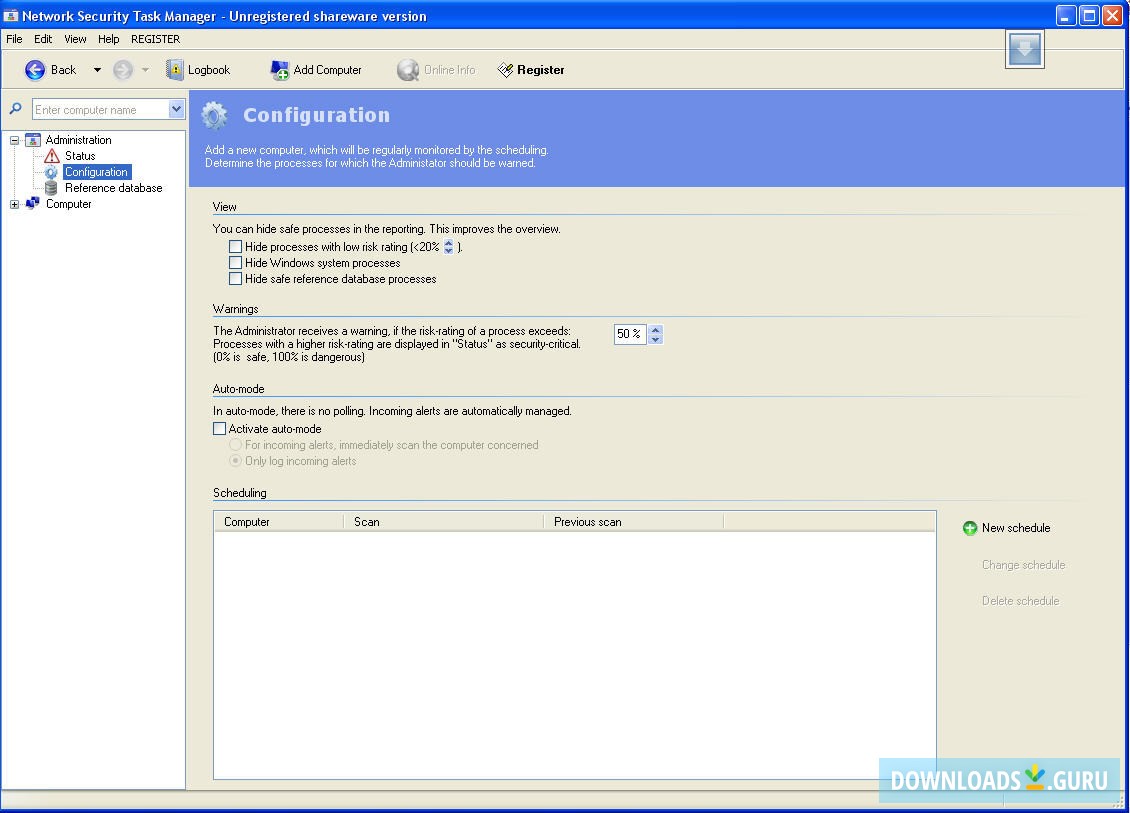Decrease the 50 % warning threshold
Viewport: 1130px width, 813px height.
[655, 339]
